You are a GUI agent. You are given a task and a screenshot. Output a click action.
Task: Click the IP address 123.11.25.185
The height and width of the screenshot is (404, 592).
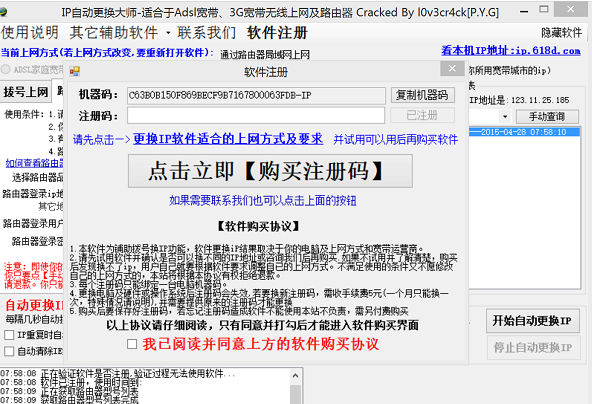[540, 100]
